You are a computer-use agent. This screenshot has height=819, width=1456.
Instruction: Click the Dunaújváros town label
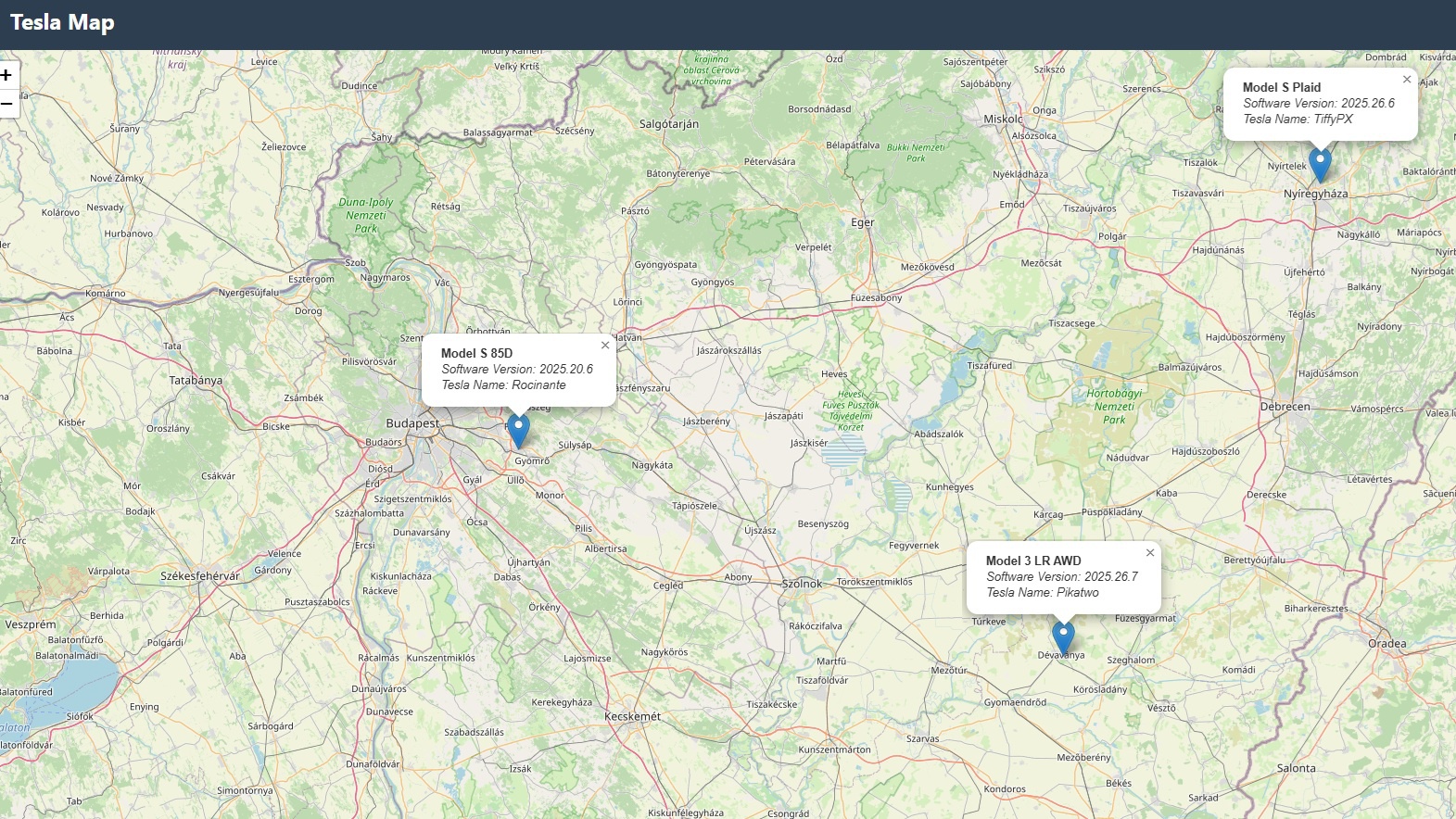(x=379, y=689)
